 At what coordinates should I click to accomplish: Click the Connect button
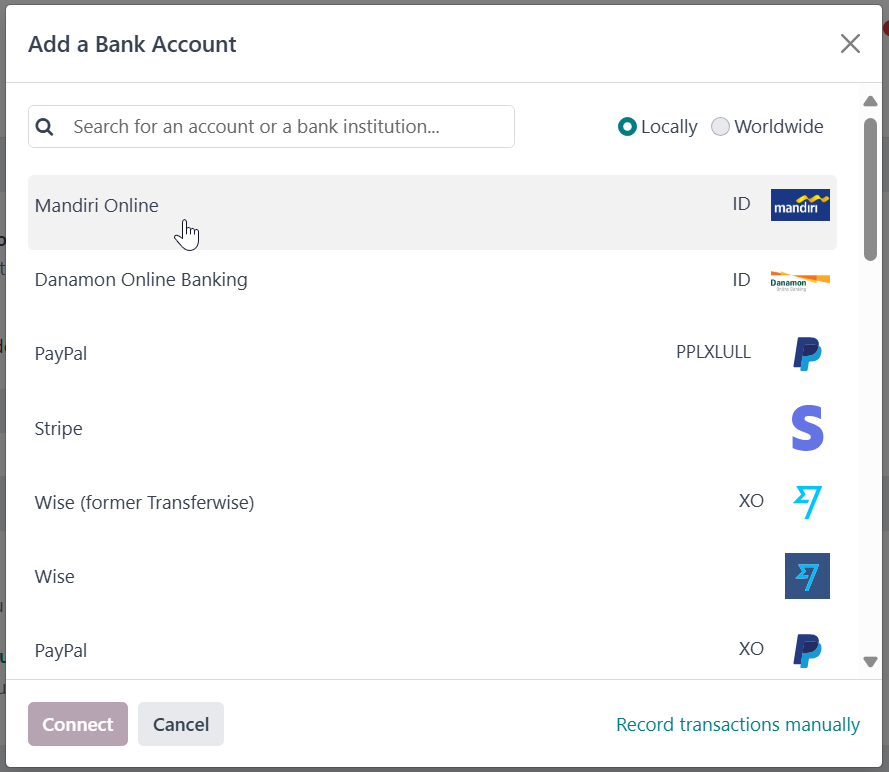pyautogui.click(x=78, y=724)
